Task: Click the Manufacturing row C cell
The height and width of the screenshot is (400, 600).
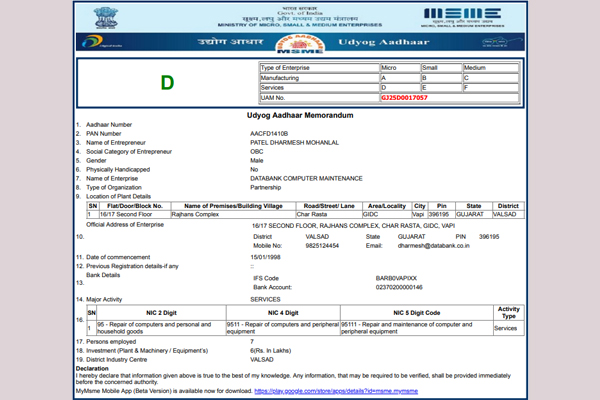Action: (491, 78)
